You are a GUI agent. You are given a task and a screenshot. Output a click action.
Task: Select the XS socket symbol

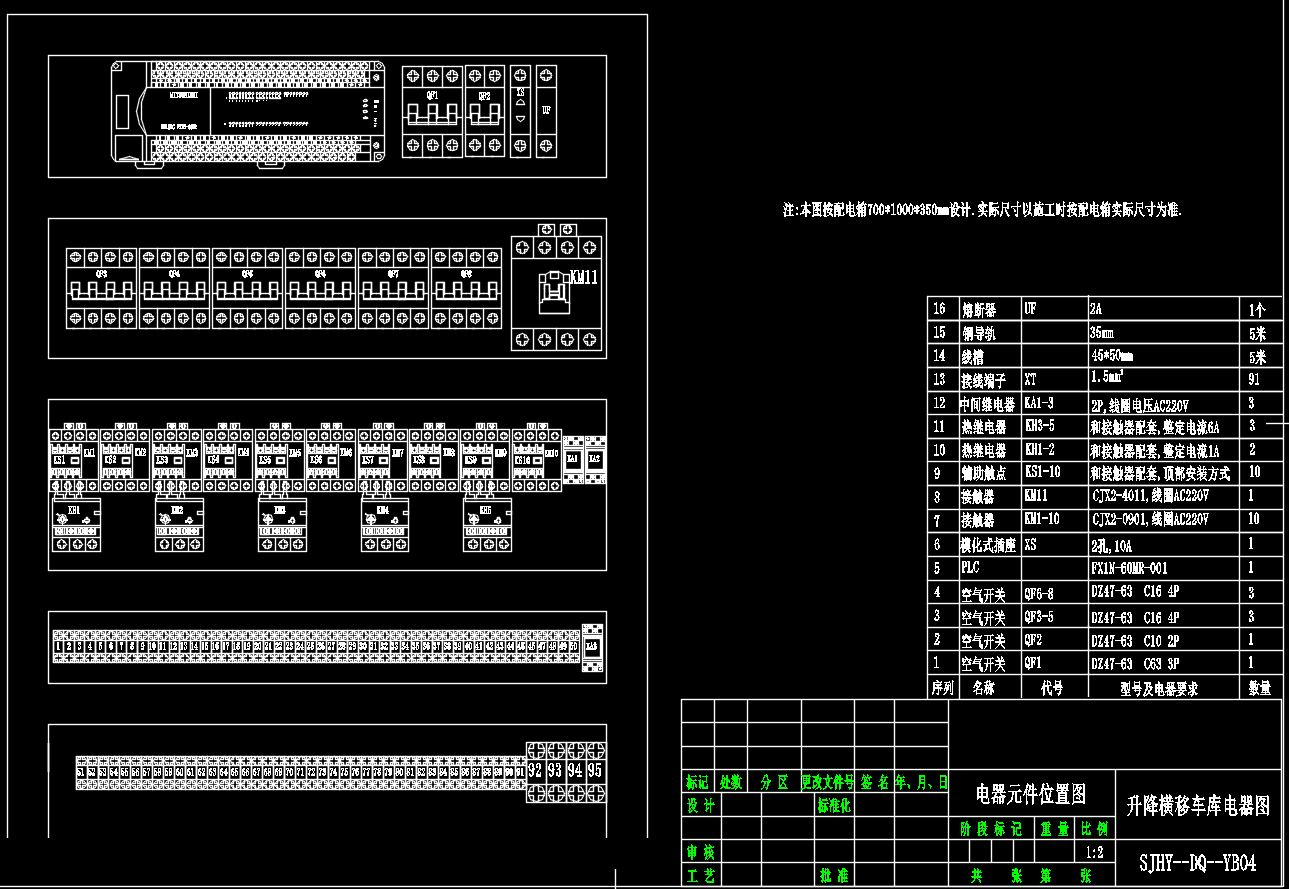(520, 111)
